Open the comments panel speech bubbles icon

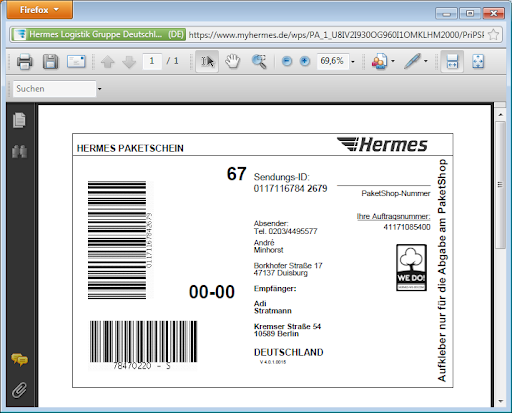[x=20, y=360]
